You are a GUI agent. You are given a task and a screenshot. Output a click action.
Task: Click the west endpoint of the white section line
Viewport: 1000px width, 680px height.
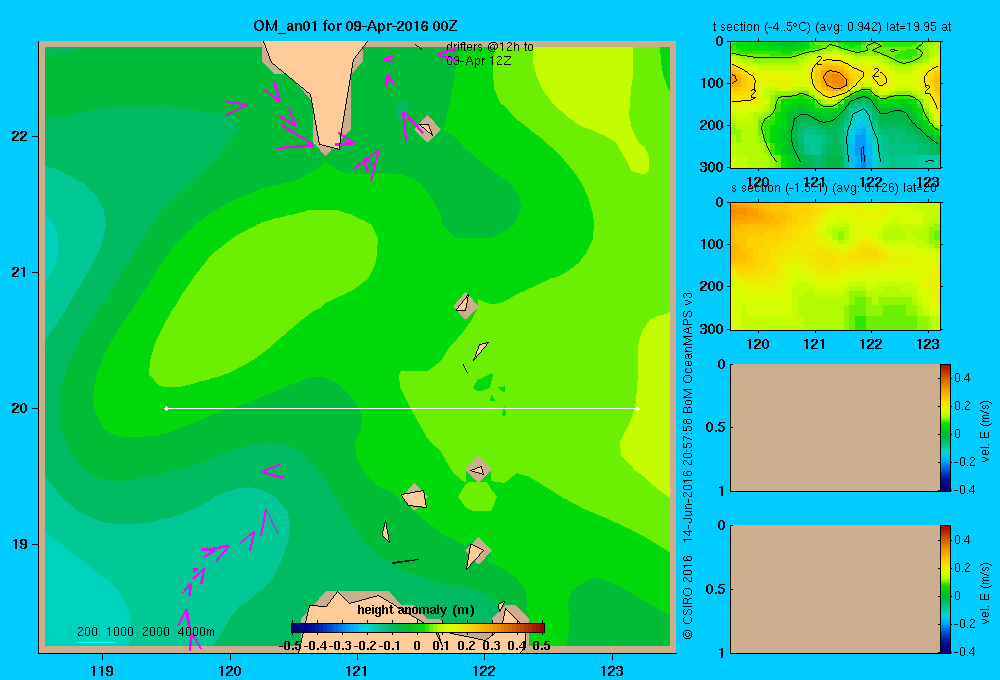(x=166, y=408)
